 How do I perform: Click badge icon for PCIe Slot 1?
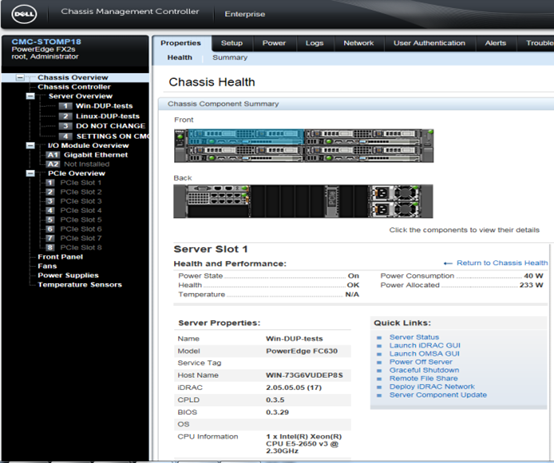[x=50, y=183]
